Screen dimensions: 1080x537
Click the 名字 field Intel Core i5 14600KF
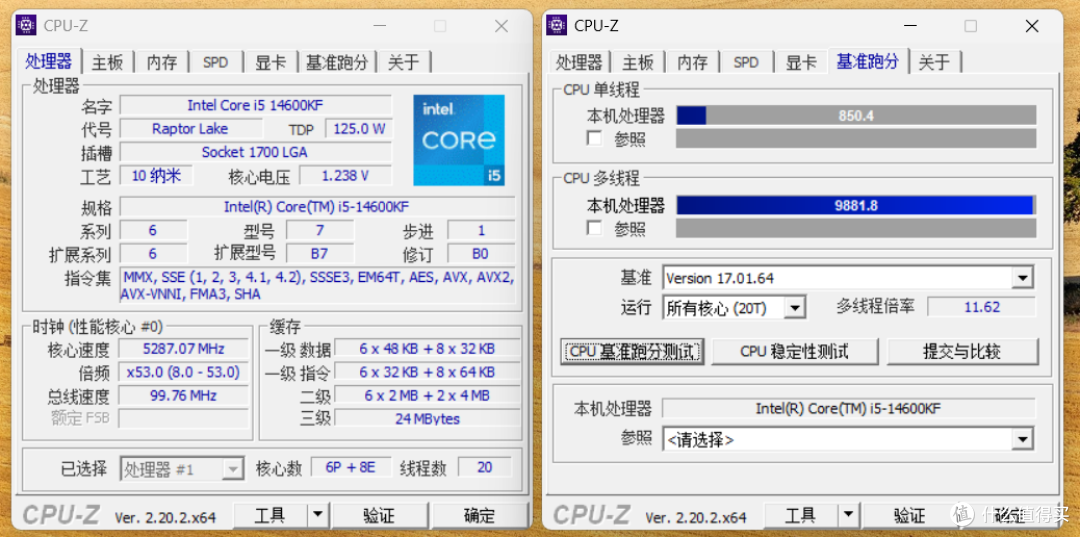pos(256,105)
